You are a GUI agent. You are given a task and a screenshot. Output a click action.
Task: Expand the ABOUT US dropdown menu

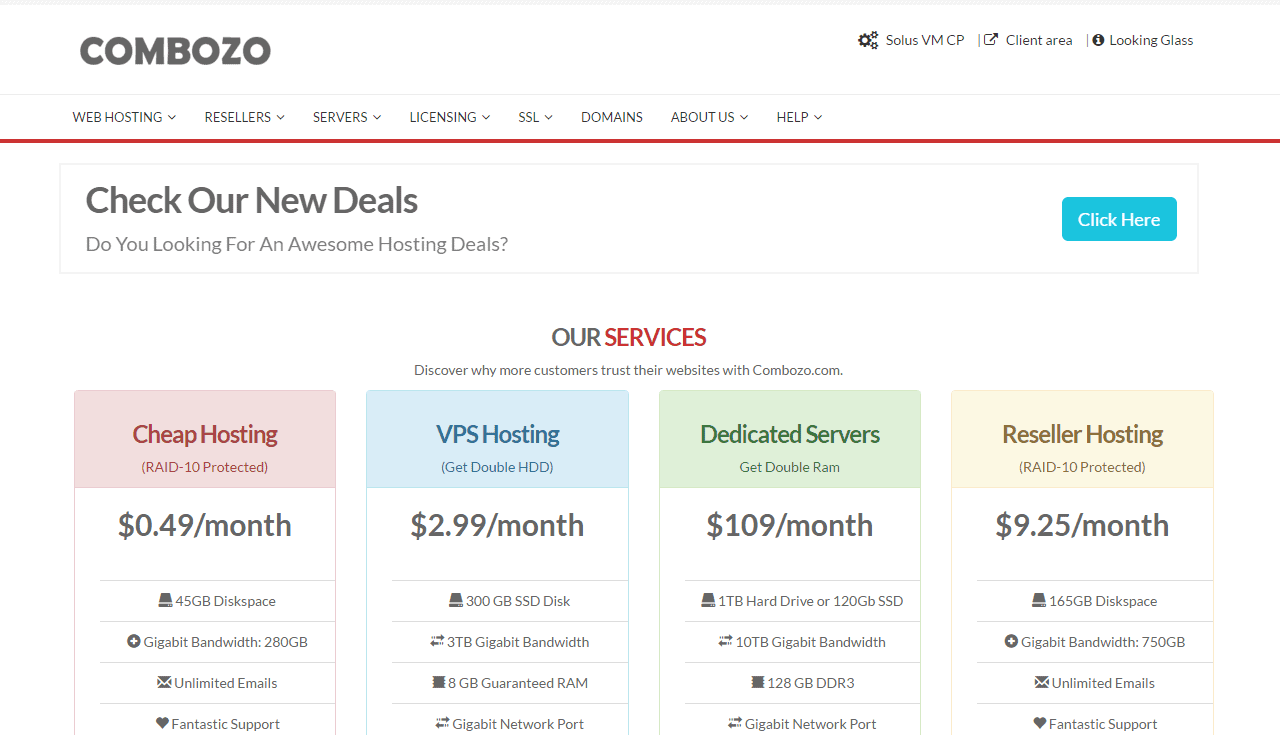tap(710, 117)
